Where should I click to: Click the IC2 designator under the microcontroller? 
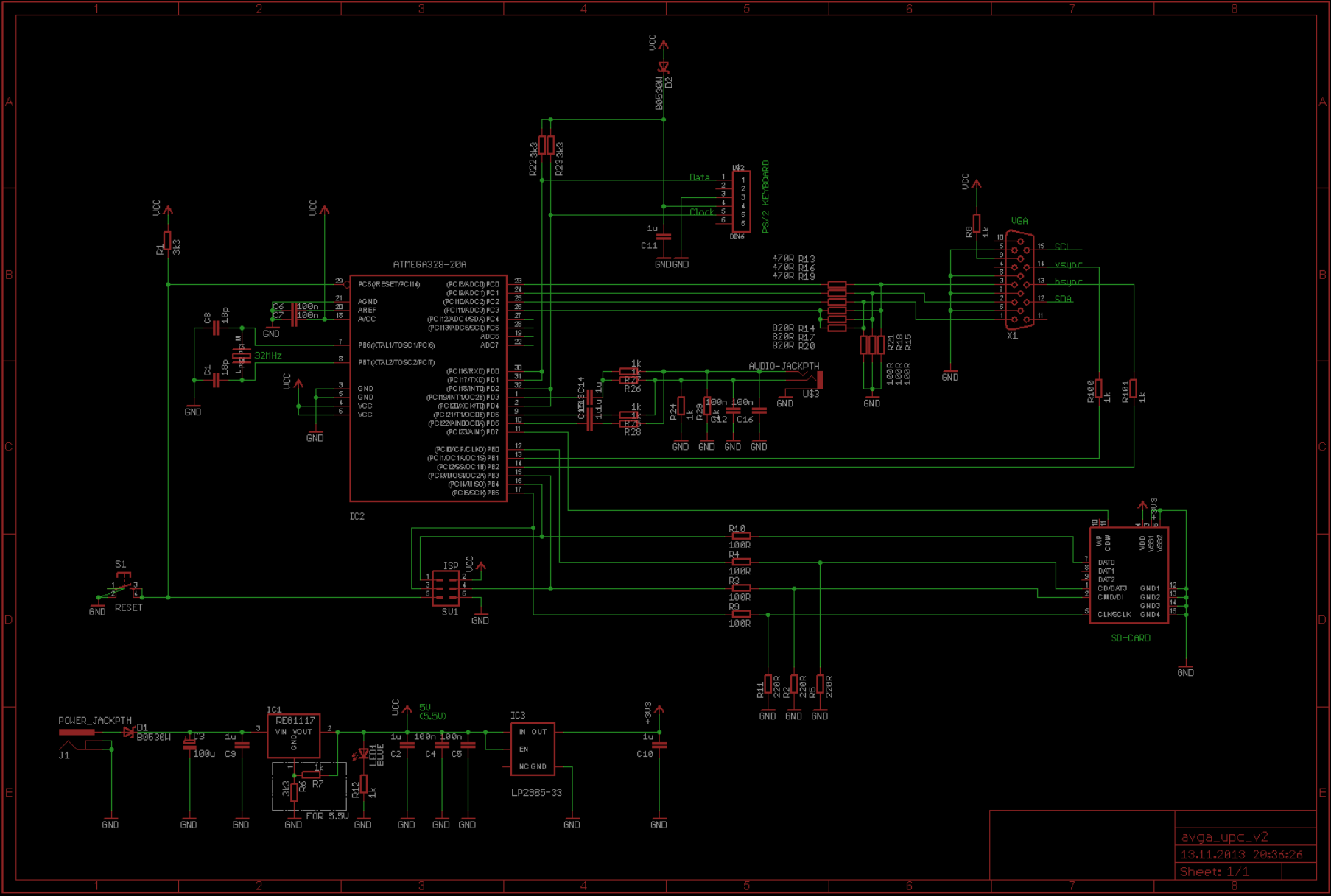[x=357, y=517]
